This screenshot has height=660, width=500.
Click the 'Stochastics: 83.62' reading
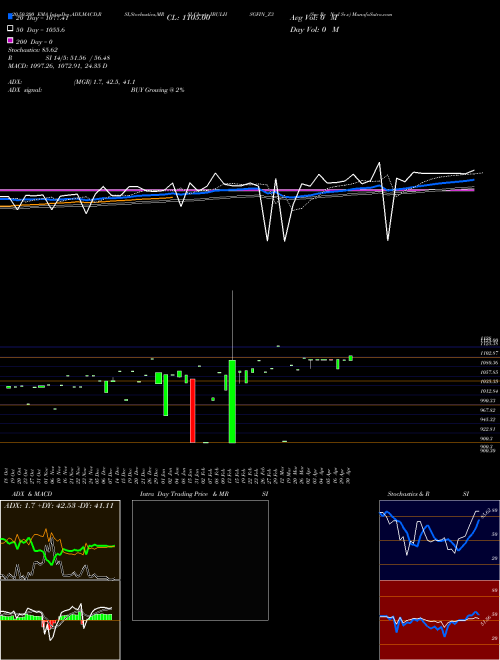tap(33, 50)
